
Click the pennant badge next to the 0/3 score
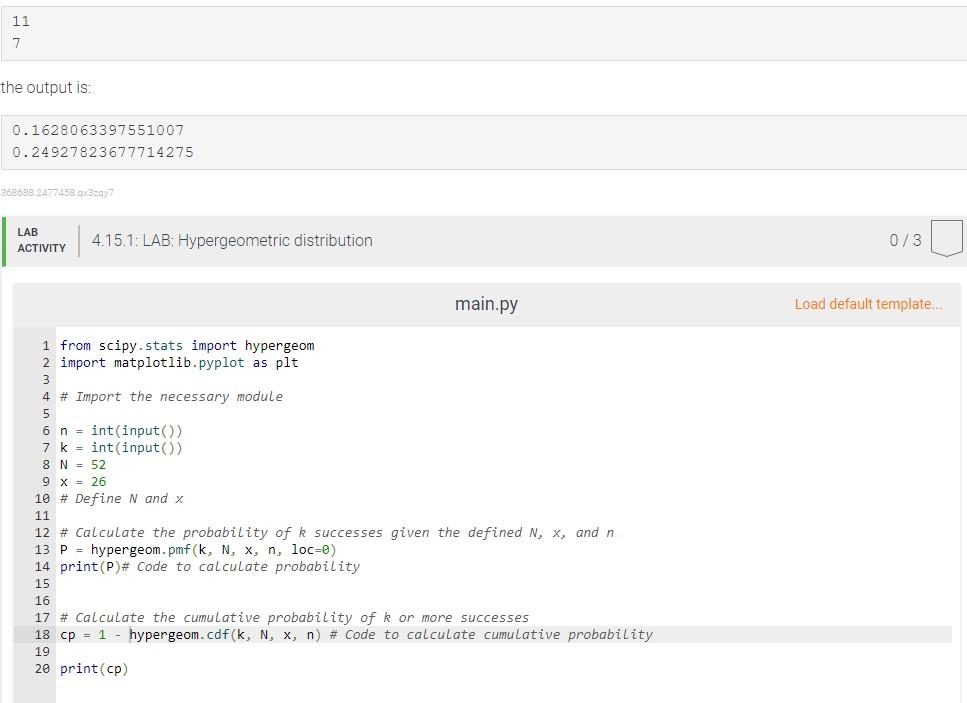tap(948, 238)
